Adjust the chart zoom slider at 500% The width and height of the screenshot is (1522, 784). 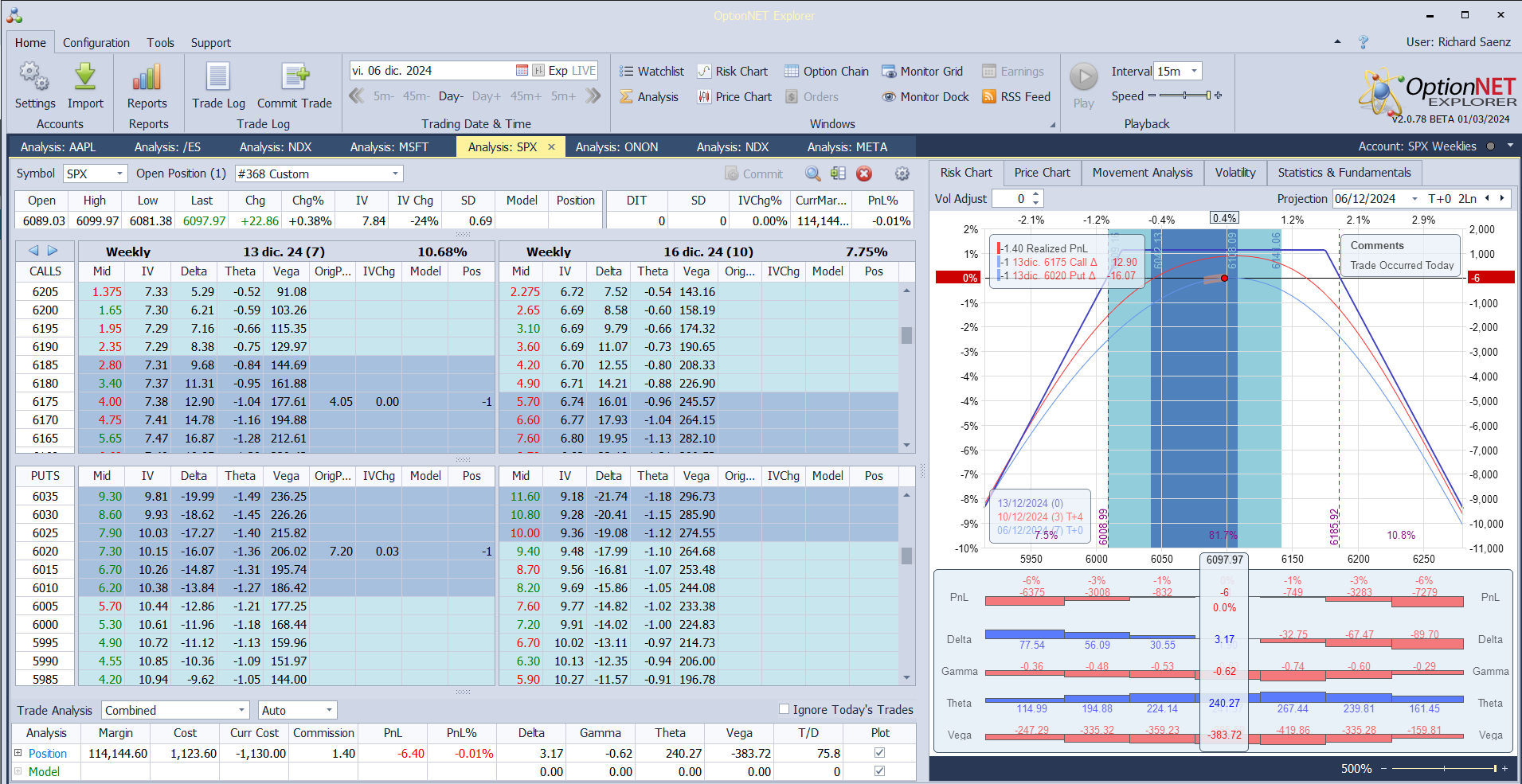1443,769
